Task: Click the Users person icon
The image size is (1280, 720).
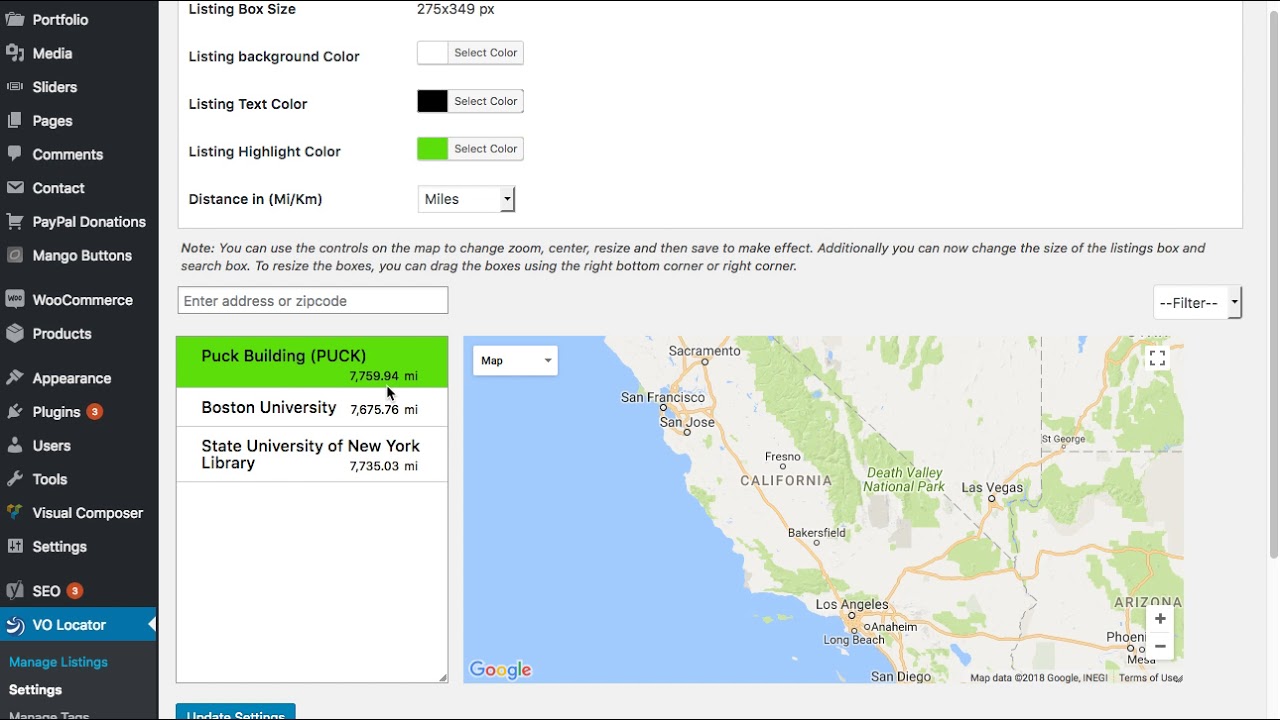Action: tap(15, 446)
